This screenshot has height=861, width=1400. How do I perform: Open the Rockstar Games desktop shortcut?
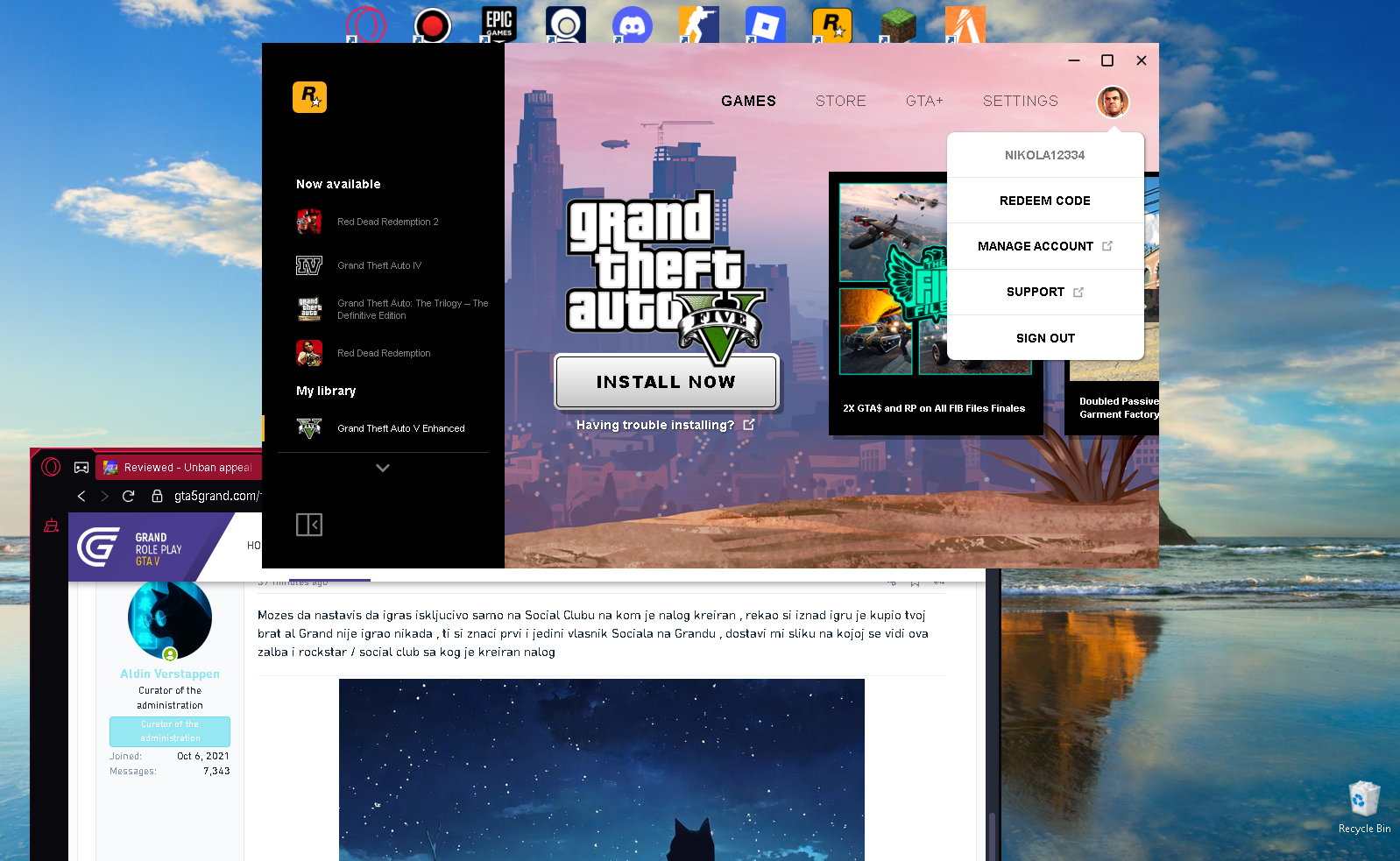click(x=832, y=25)
